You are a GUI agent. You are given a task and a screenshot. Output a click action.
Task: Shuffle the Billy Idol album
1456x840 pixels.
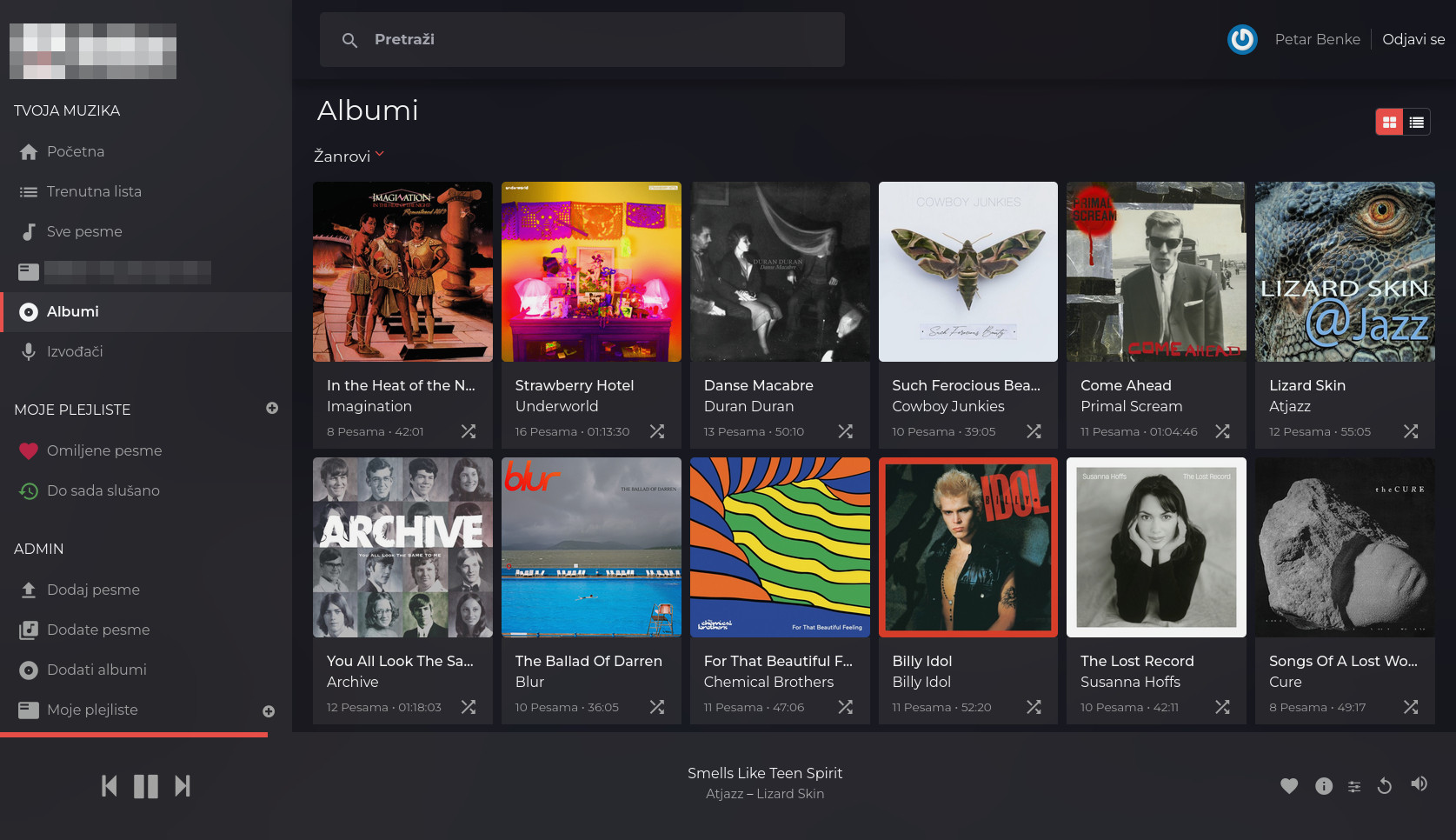(x=1034, y=707)
